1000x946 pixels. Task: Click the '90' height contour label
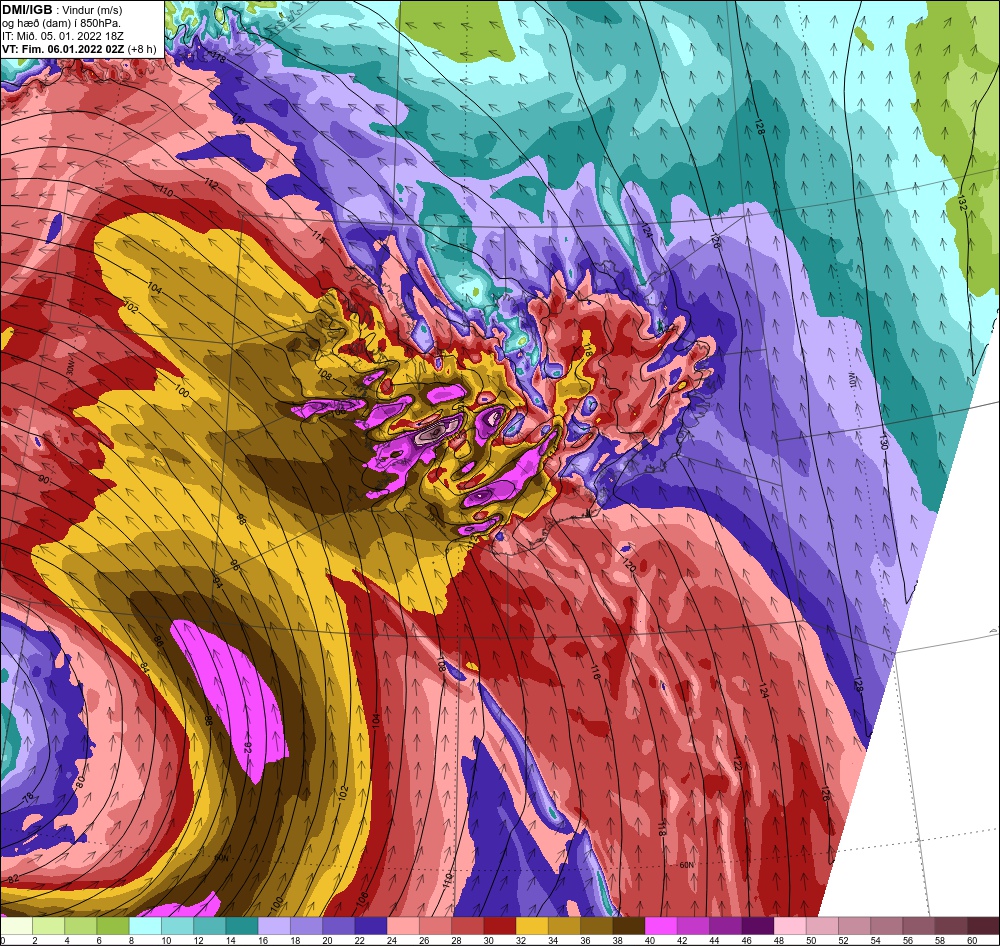click(x=44, y=480)
